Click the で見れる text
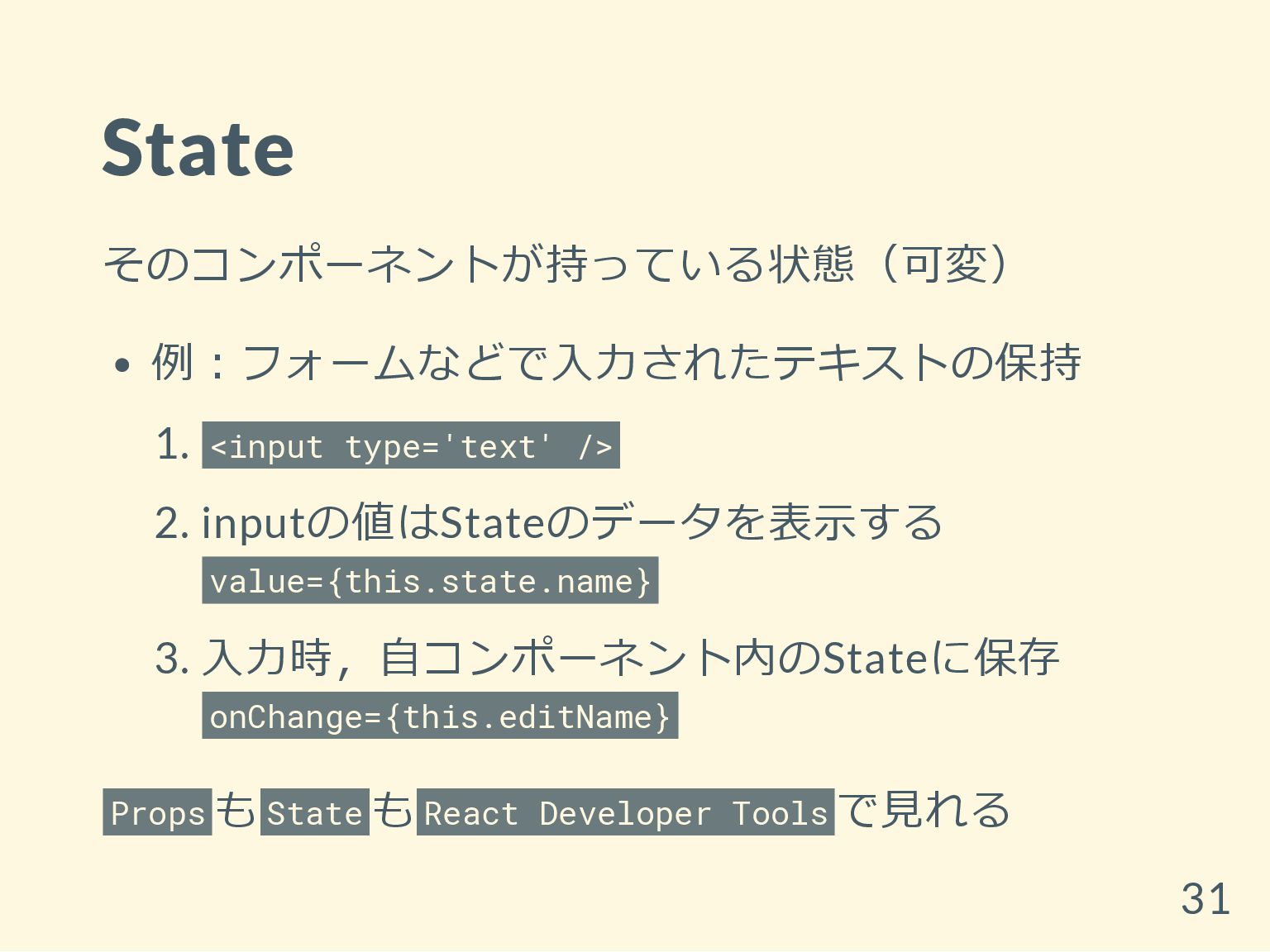Viewport: 1270px width, 952px height. click(924, 810)
